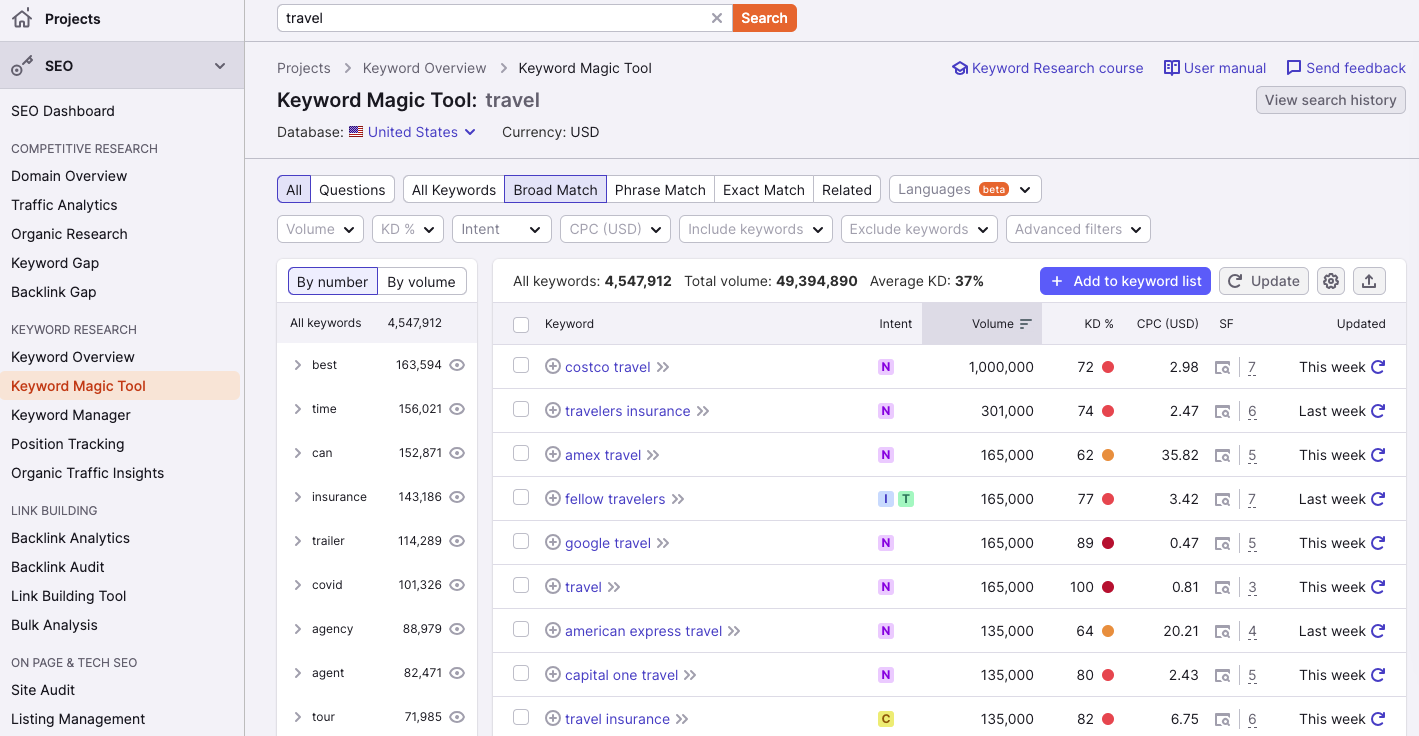Expand the insurance keyword group chevron

(x=297, y=496)
